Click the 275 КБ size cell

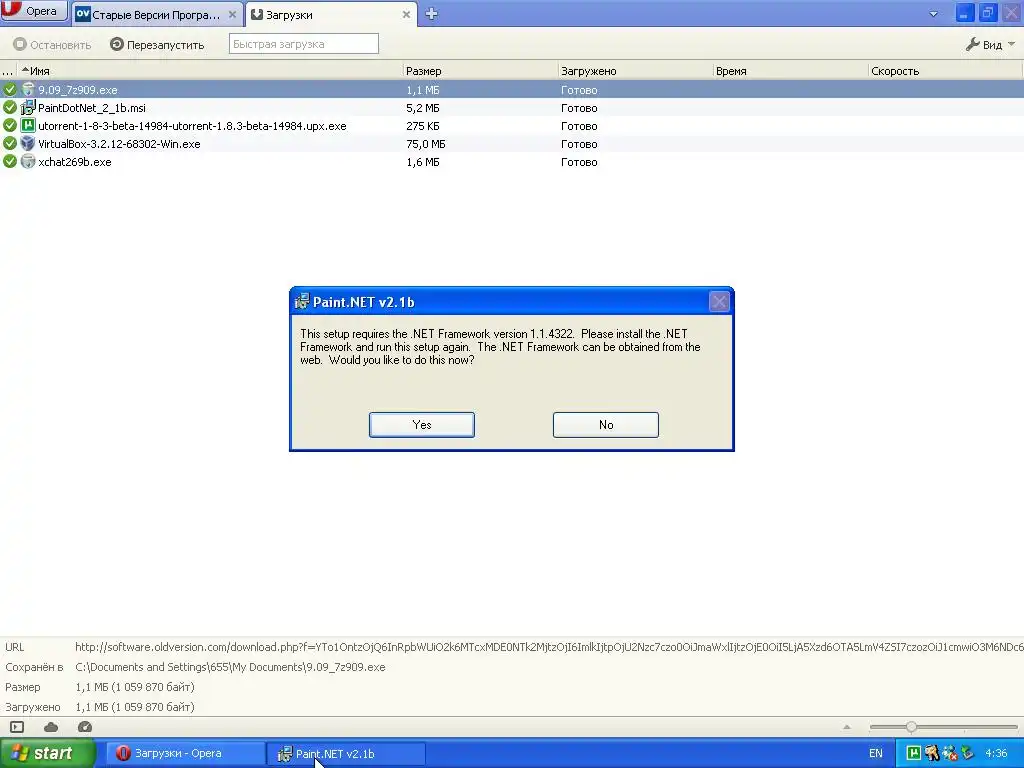423,126
